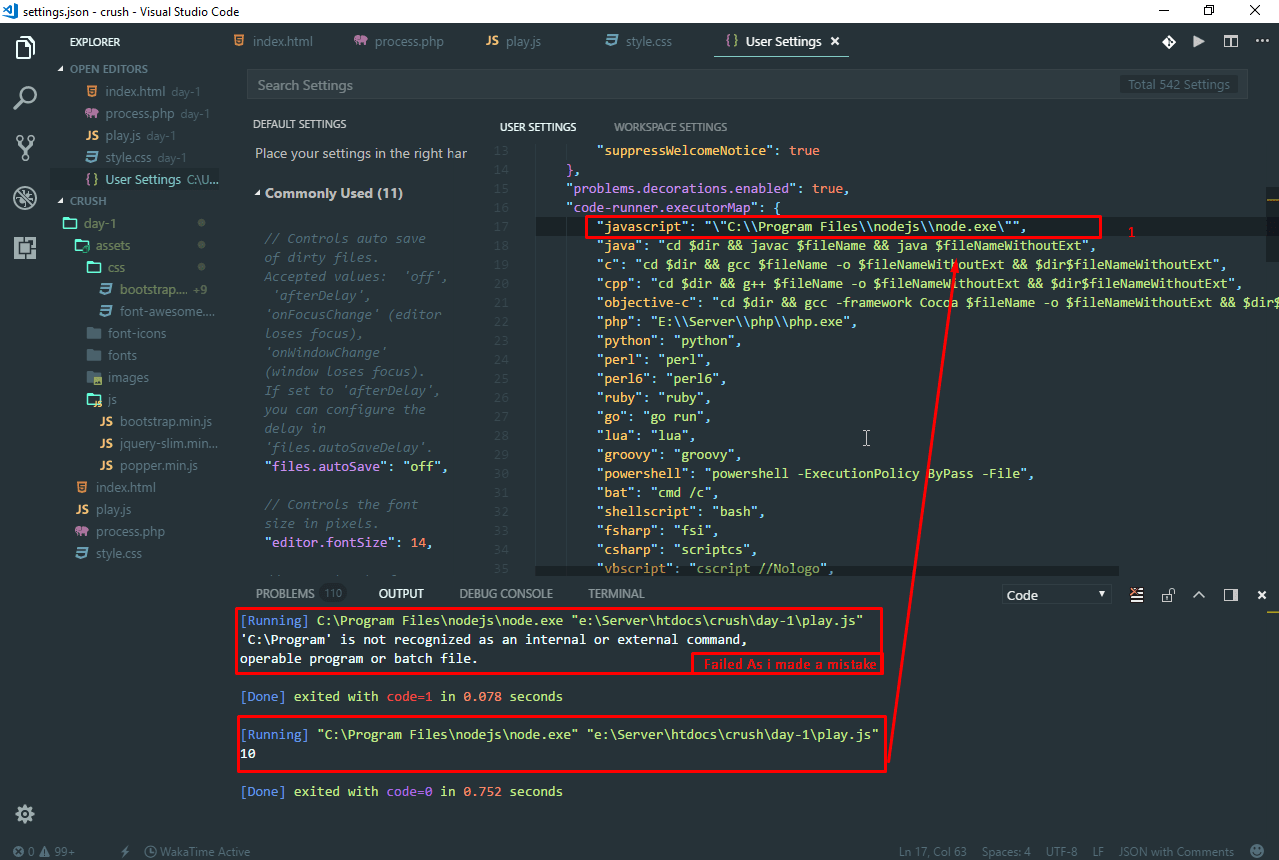Viewport: 1279px width, 860px height.
Task: Toggle the panel position to the side
Action: pos(1231,595)
